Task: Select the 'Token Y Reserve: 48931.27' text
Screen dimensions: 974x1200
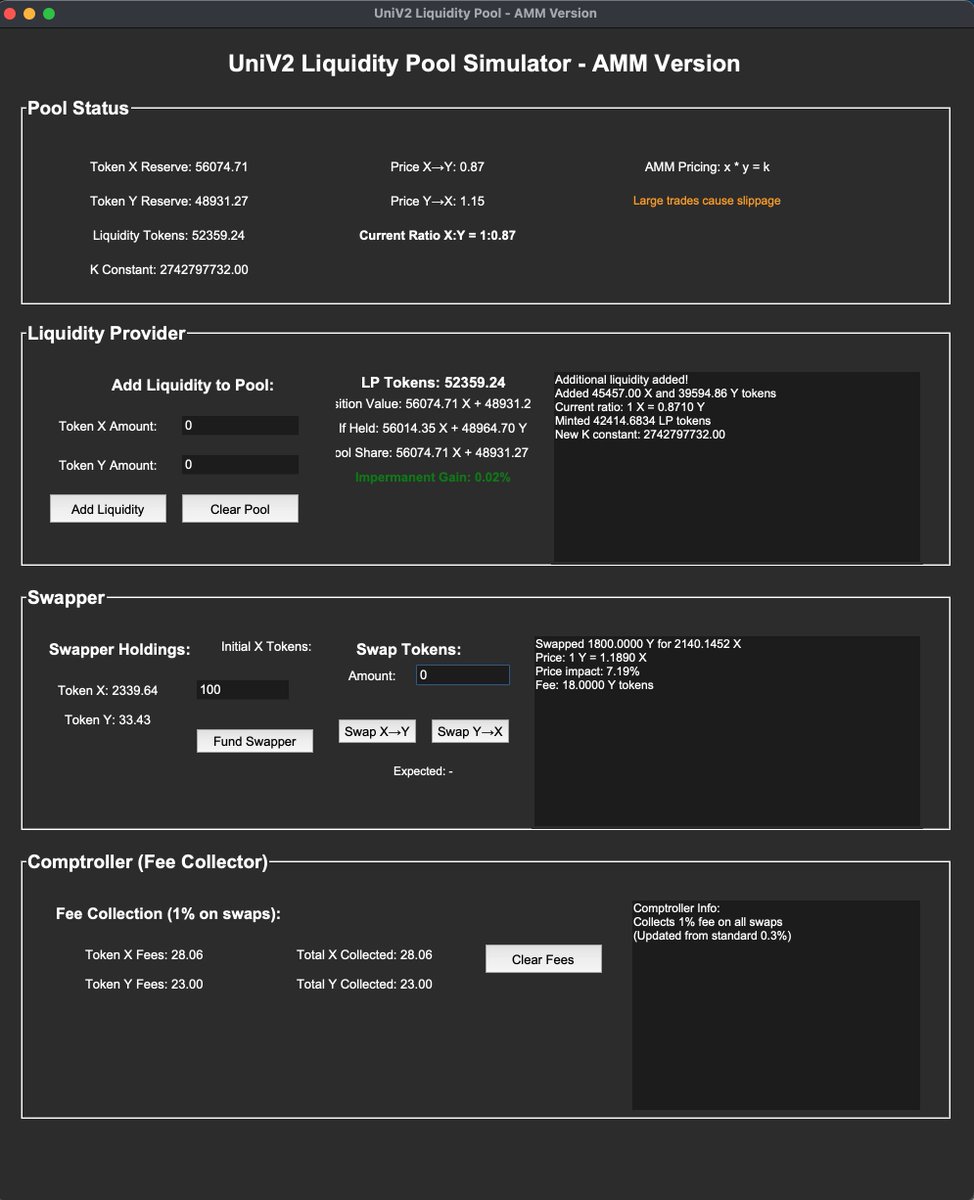Action: [x=169, y=201]
